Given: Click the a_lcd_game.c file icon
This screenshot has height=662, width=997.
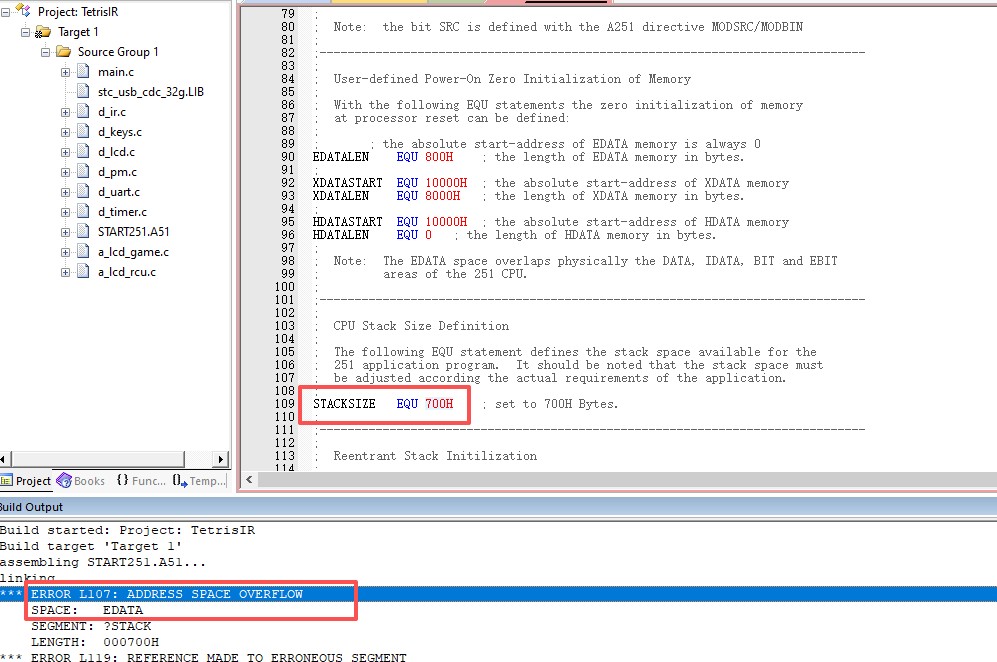Looking at the screenshot, I should 83,252.
